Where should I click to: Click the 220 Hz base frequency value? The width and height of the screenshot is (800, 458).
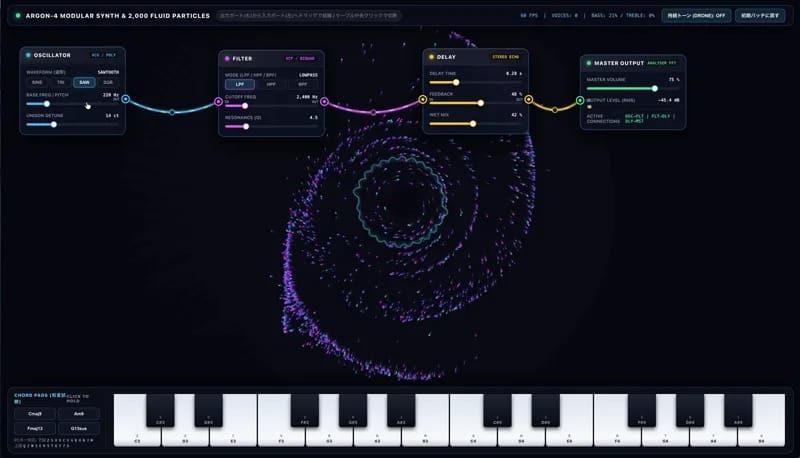111,95
